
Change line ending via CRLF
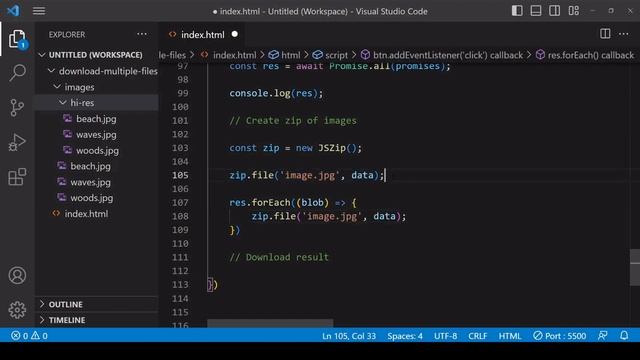point(478,336)
